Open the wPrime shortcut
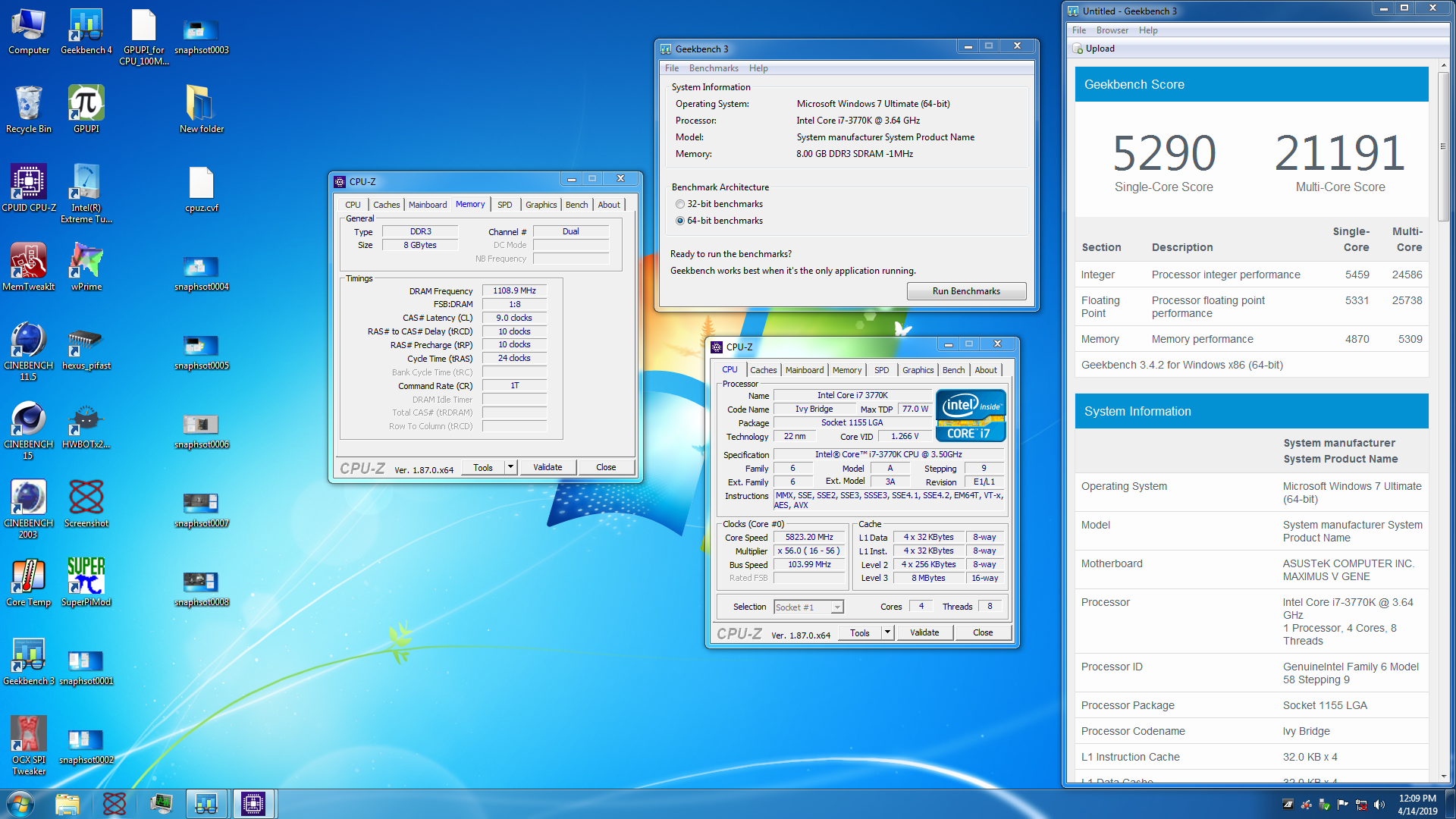The image size is (1456, 819). (x=86, y=268)
